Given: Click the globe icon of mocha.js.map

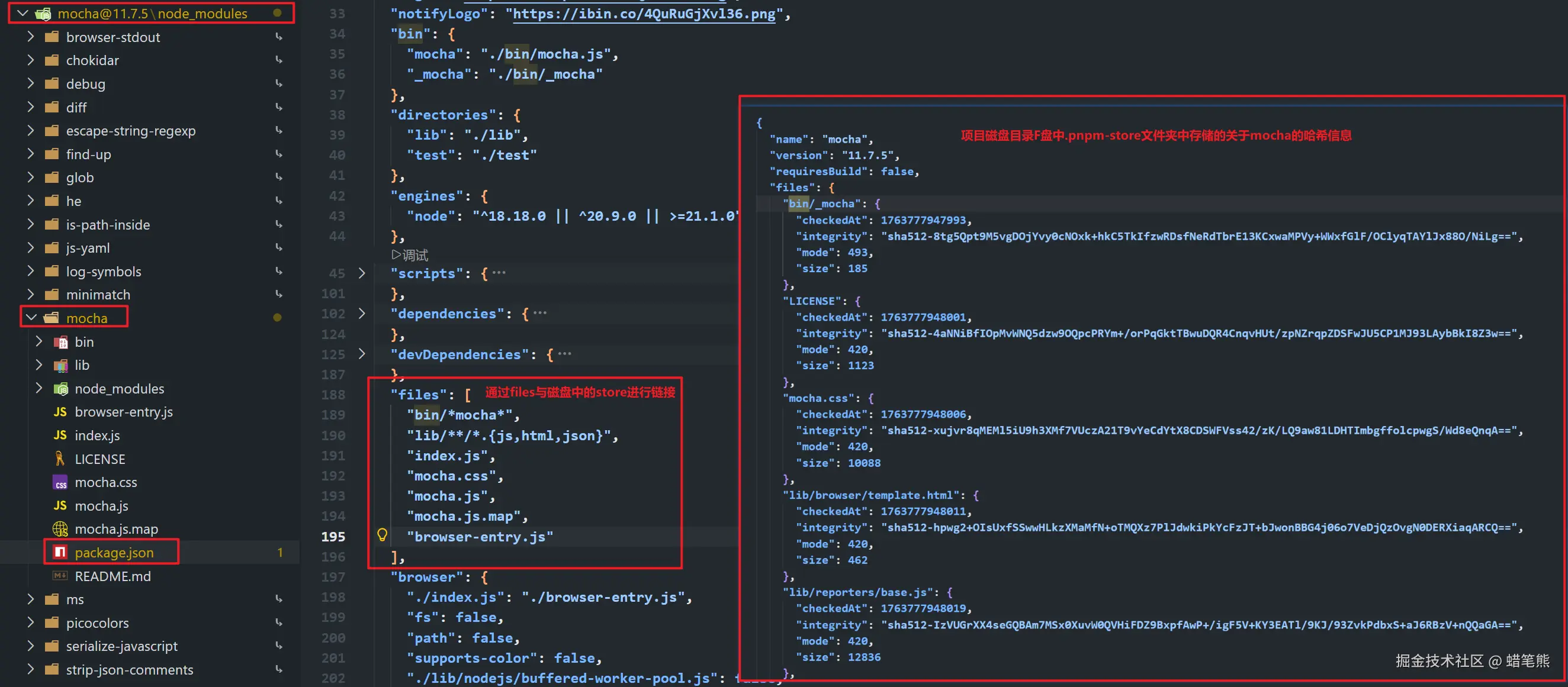Looking at the screenshot, I should (x=60, y=529).
